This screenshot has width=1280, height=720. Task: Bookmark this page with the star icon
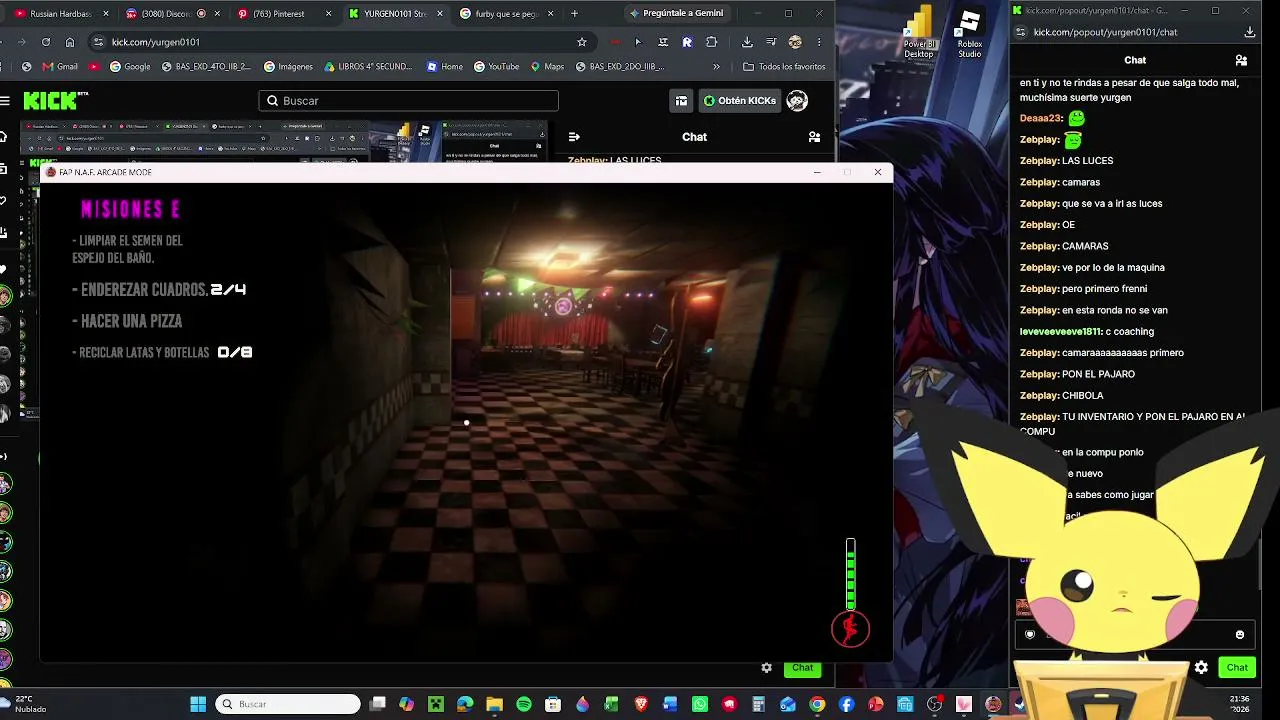pyautogui.click(x=582, y=42)
